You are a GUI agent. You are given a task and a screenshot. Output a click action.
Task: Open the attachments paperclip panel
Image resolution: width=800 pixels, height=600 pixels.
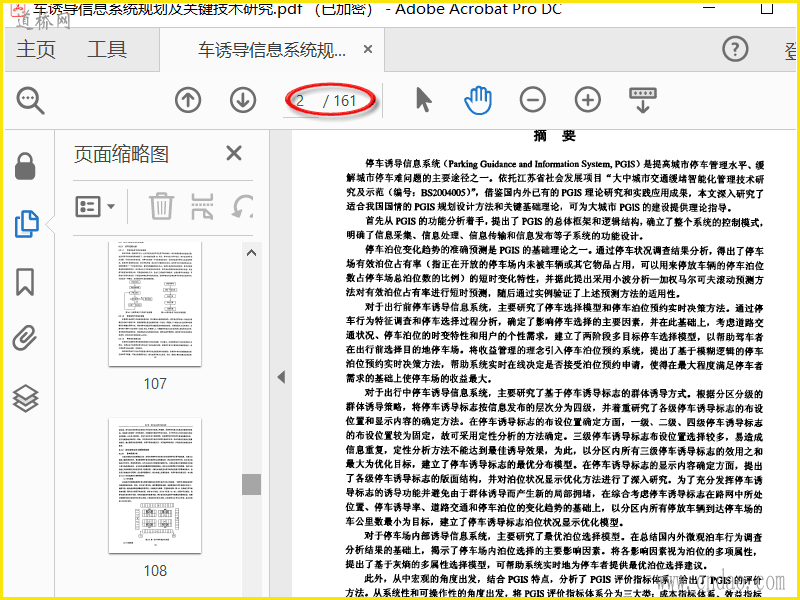click(25, 338)
